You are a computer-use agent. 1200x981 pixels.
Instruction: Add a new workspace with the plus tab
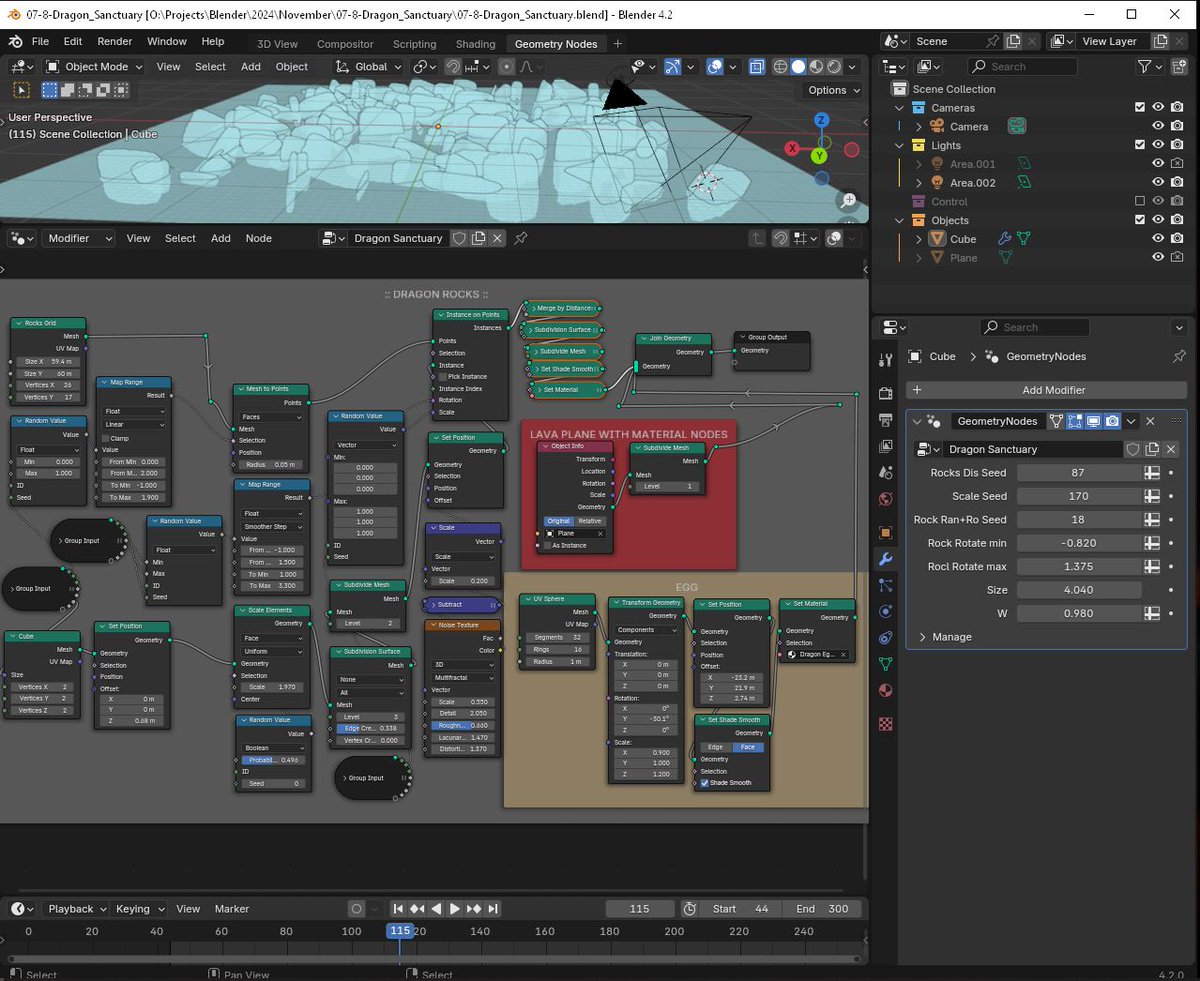[618, 44]
